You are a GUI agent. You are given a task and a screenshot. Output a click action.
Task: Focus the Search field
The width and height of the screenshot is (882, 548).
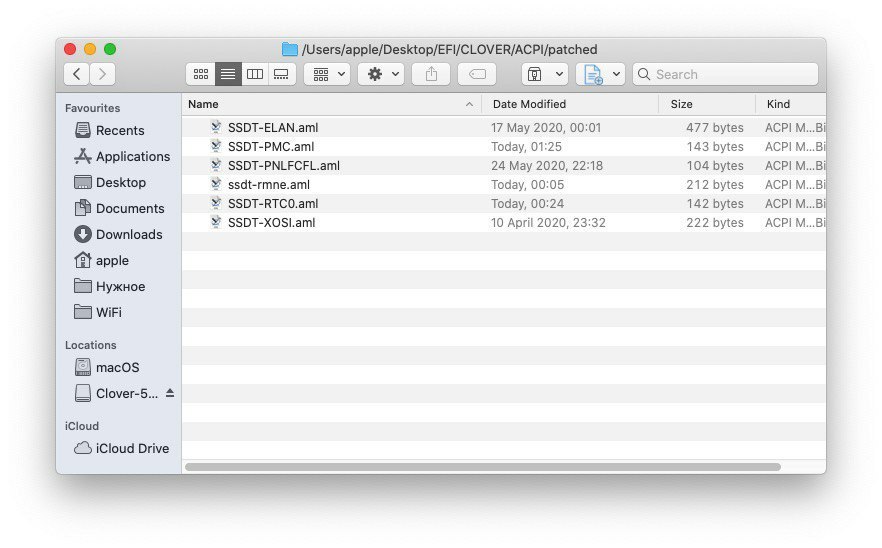(x=726, y=74)
